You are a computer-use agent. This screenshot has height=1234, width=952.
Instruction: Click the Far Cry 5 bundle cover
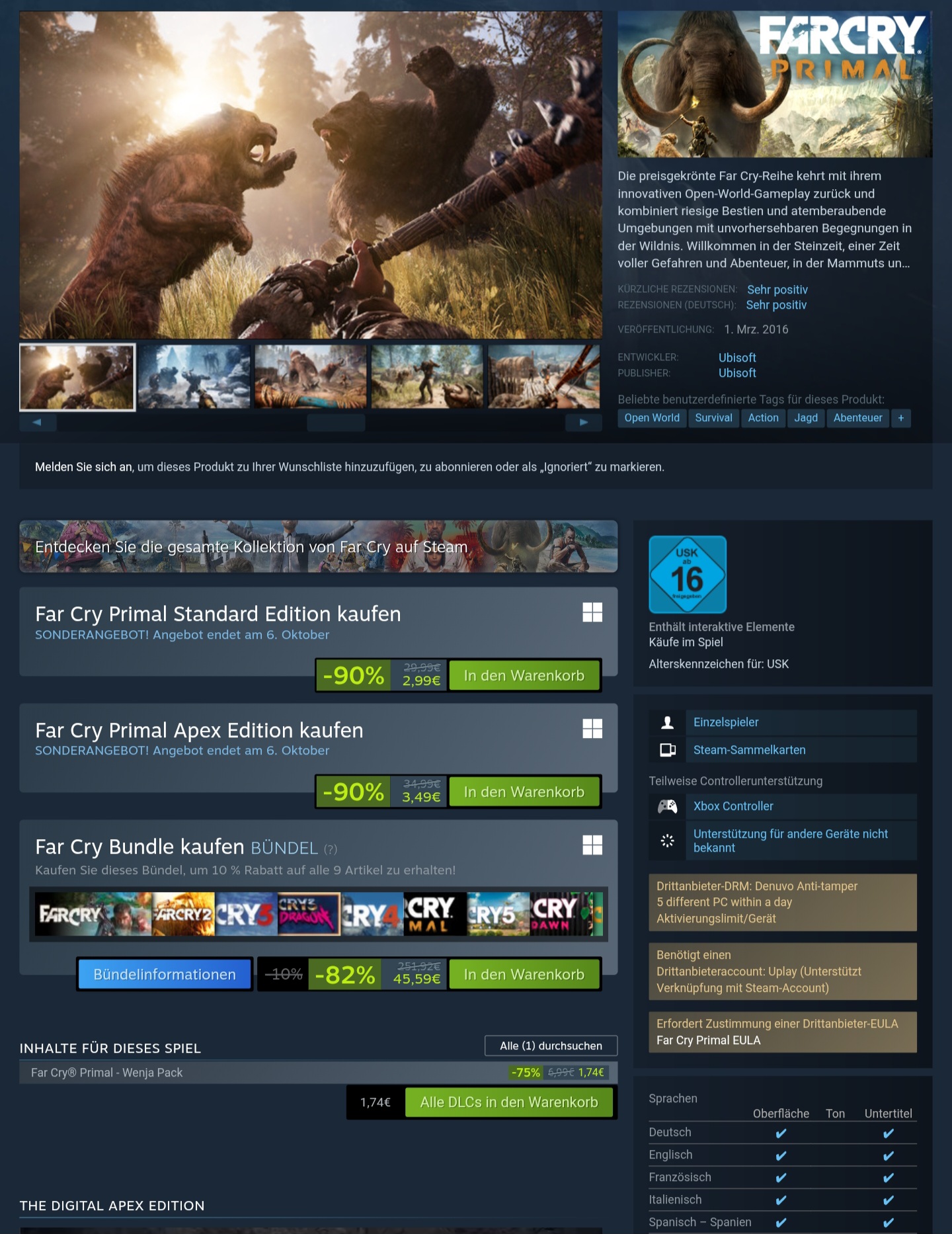point(498,914)
